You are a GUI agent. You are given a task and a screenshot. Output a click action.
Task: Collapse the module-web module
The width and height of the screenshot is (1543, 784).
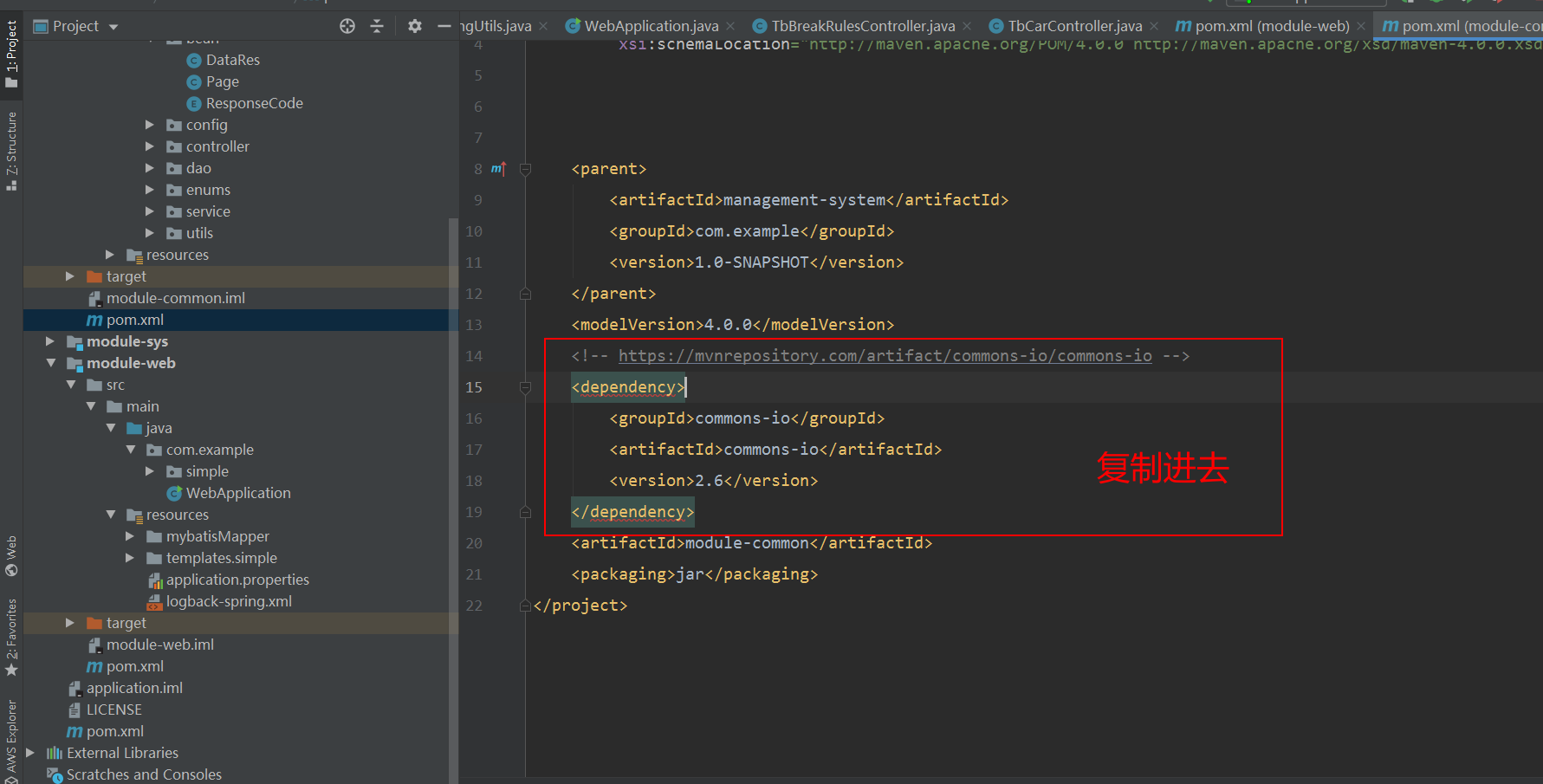pyautogui.click(x=50, y=363)
